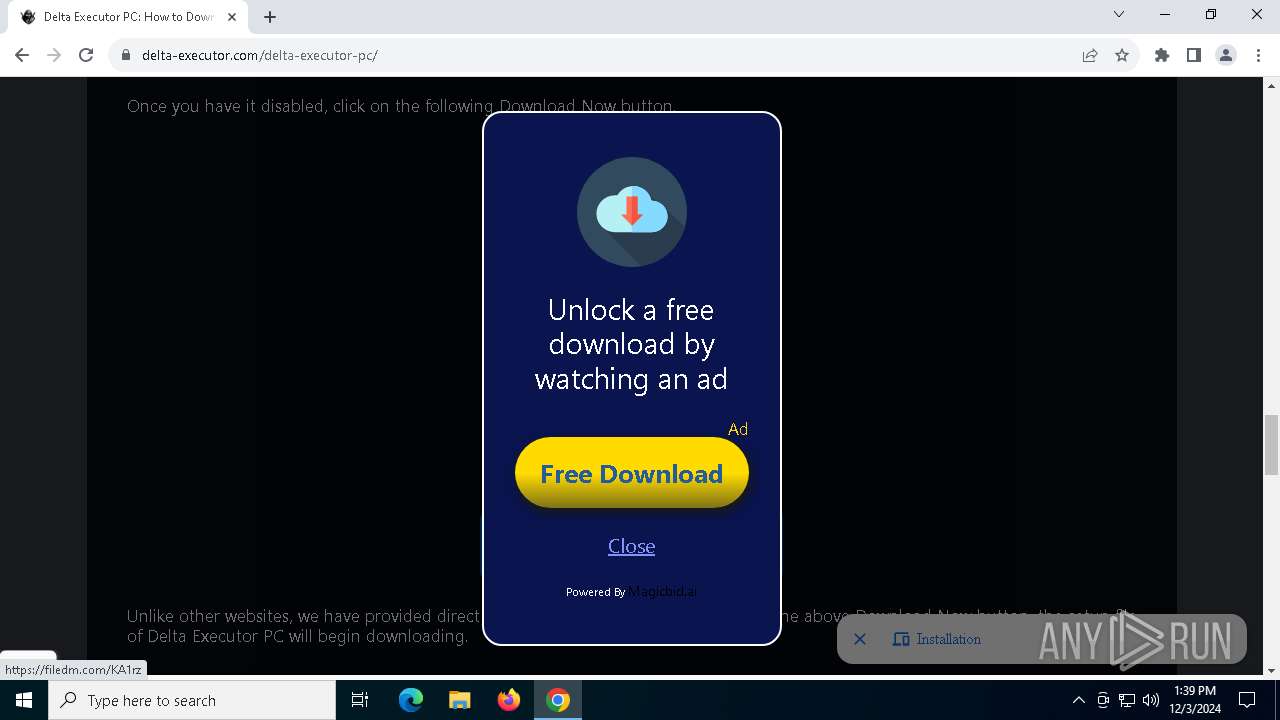Click the cloud download icon in popup
This screenshot has height=720, width=1280.
(631, 211)
